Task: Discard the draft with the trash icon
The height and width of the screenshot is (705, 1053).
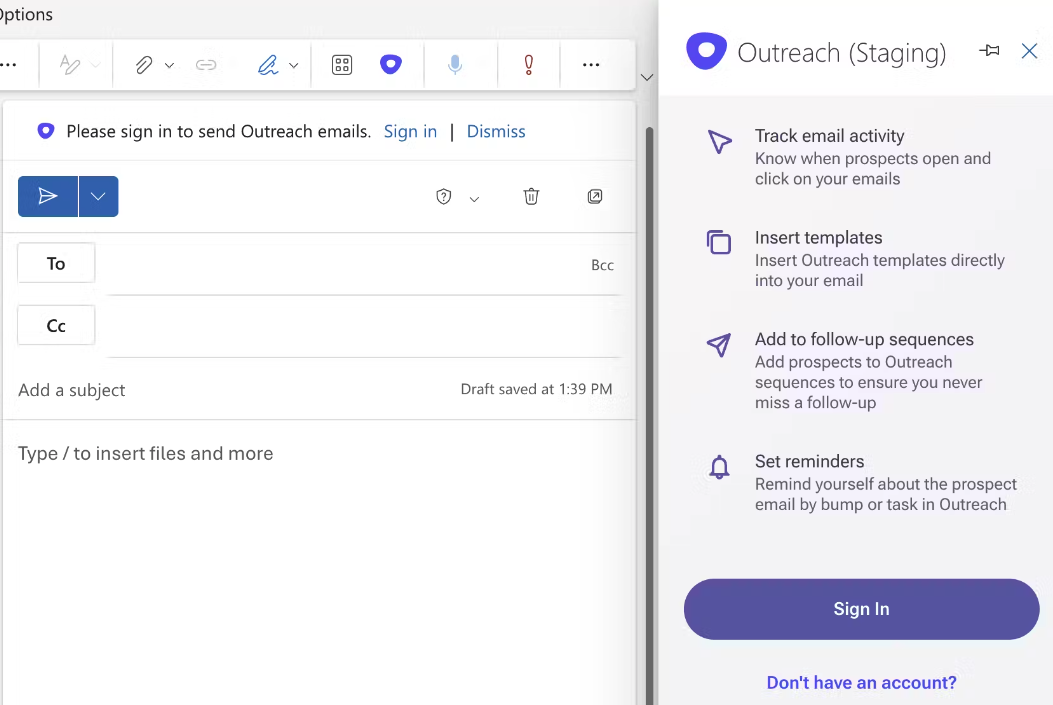Action: click(531, 197)
